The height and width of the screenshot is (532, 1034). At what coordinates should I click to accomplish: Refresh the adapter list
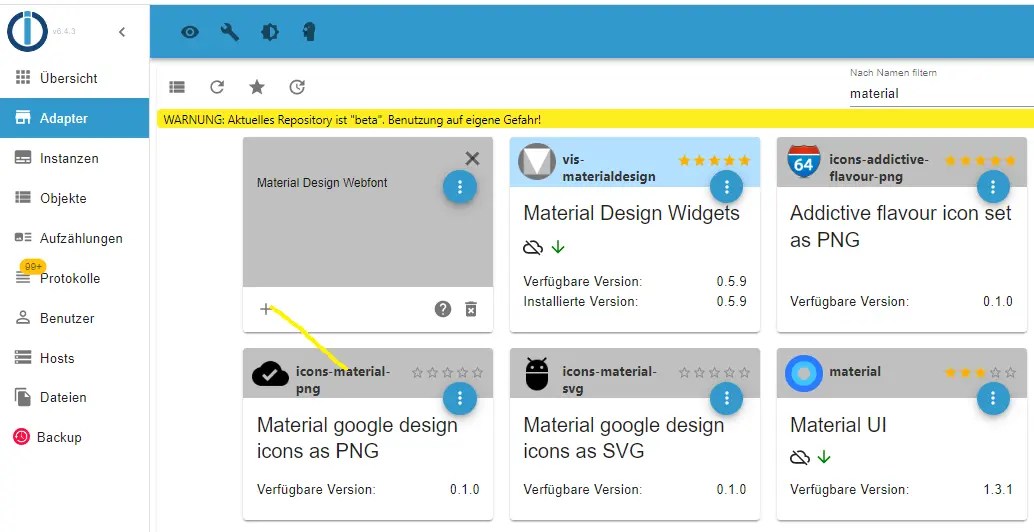pyautogui.click(x=217, y=87)
